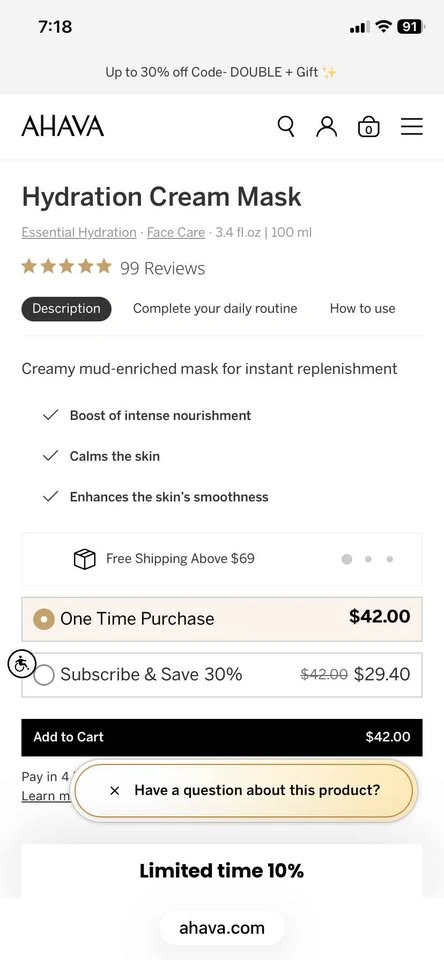Tap the Have a question about this product bubble
Screen dimensions: 444x960
257,790
